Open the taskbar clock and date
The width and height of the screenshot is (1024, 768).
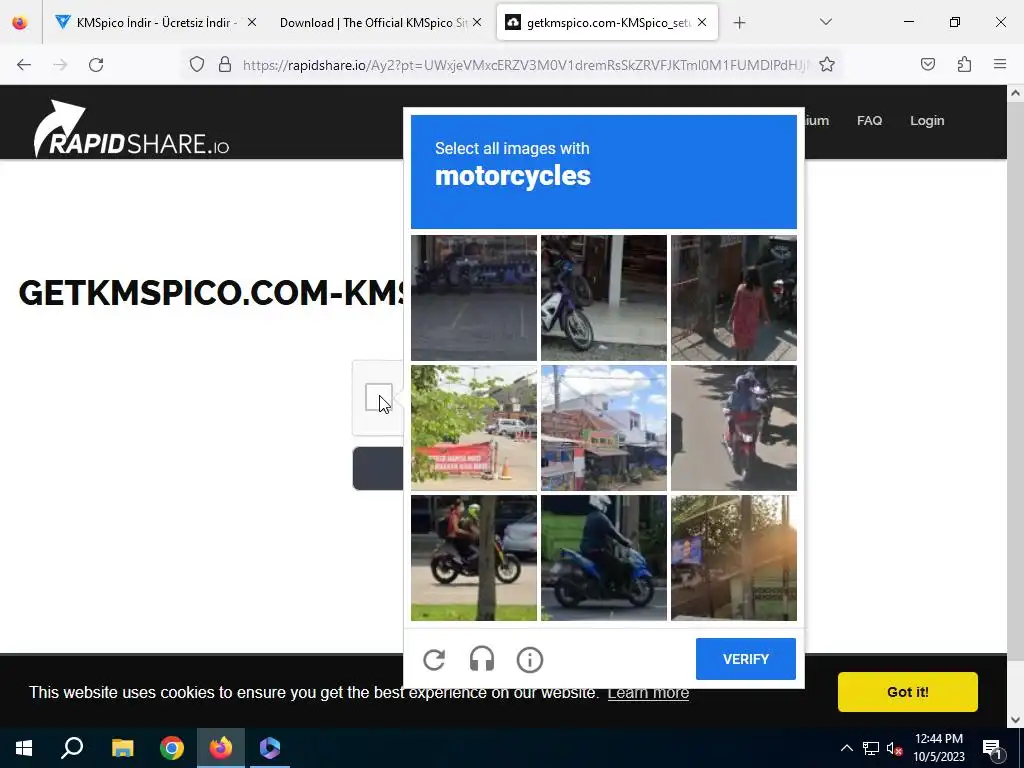pyautogui.click(x=938, y=748)
